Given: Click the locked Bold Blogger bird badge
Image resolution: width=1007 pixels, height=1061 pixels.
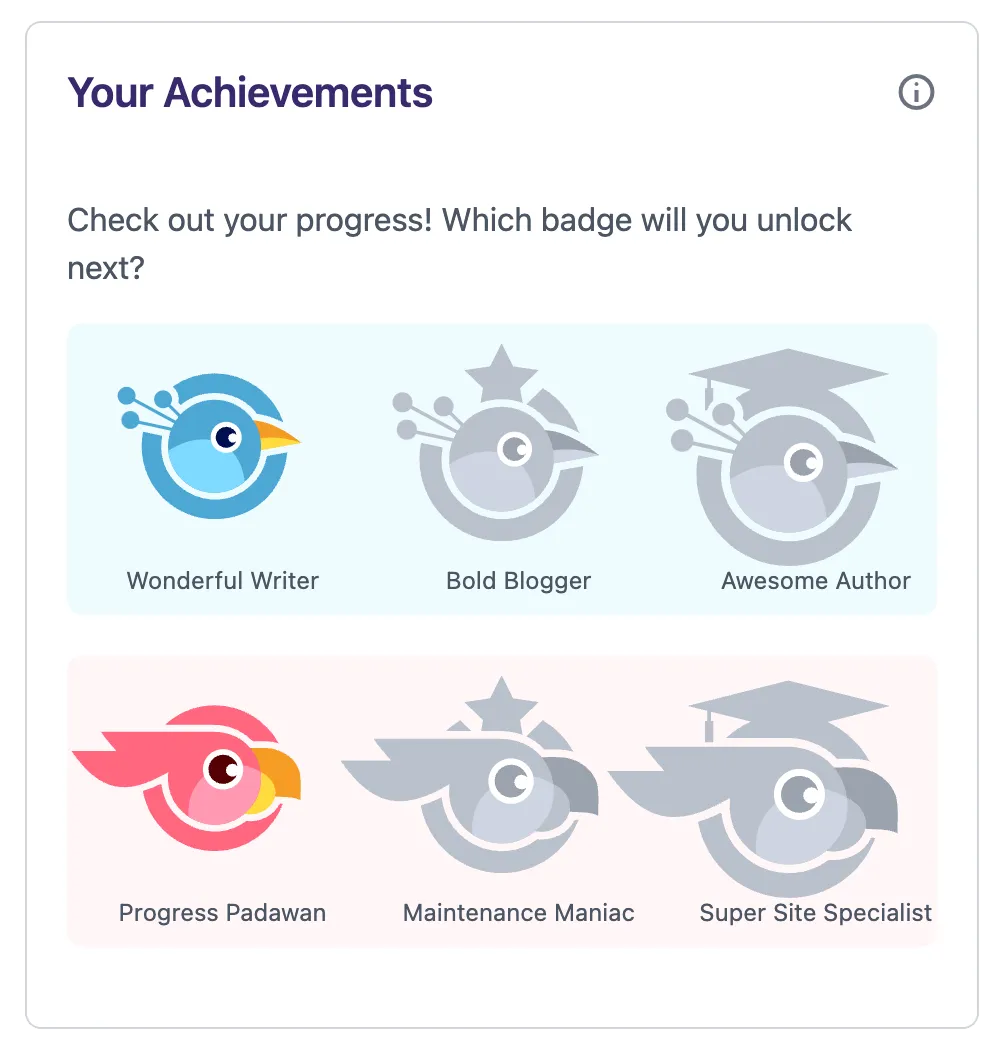Looking at the screenshot, I should pyautogui.click(x=495, y=443).
